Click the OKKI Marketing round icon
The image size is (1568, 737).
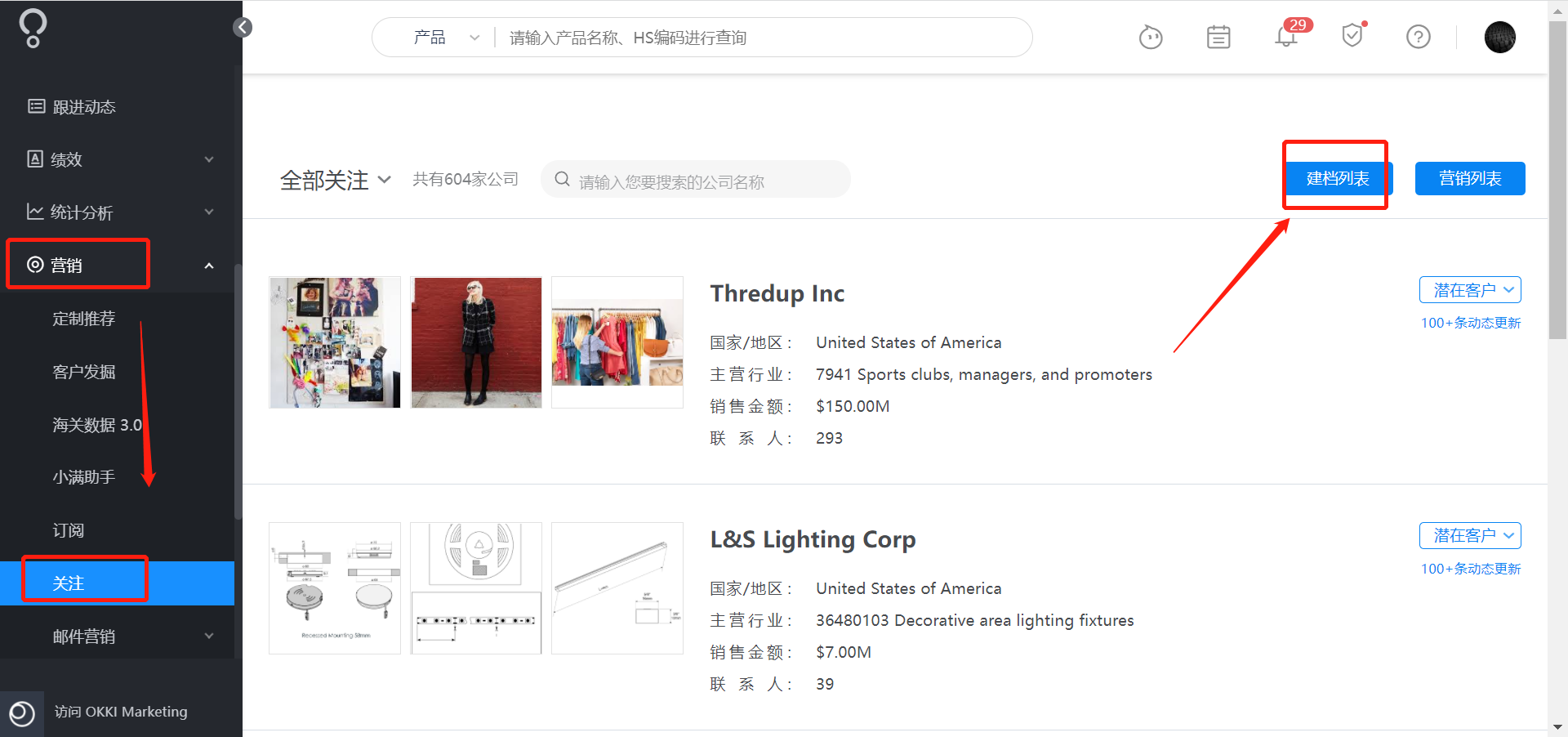pos(22,713)
